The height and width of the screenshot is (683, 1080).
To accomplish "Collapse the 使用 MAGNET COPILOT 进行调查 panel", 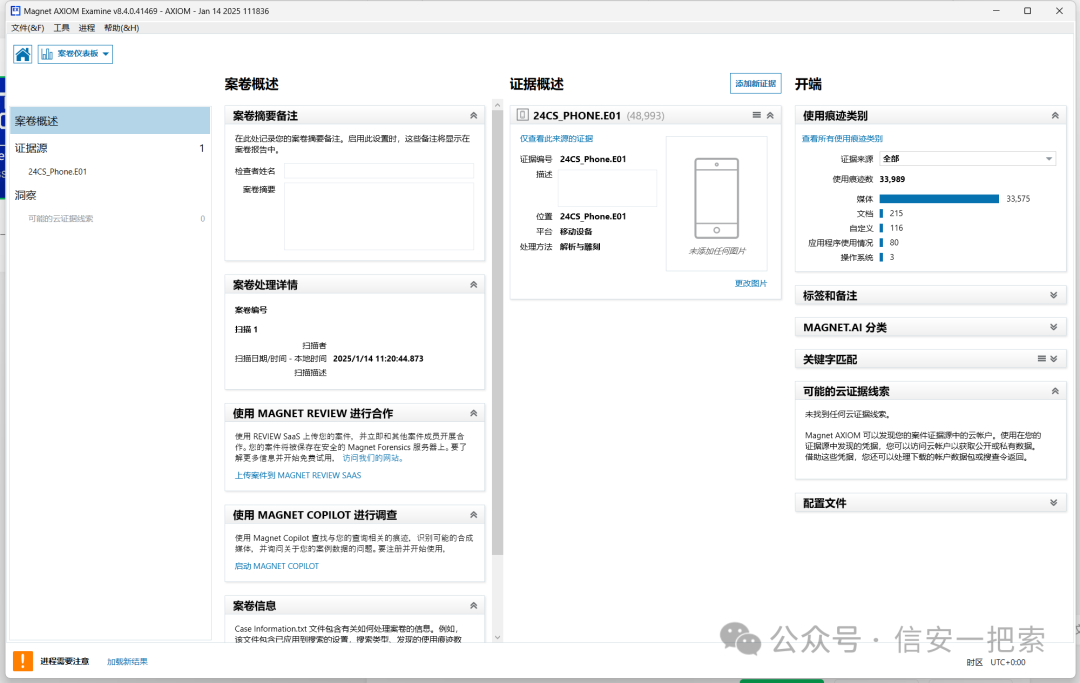I will point(473,515).
